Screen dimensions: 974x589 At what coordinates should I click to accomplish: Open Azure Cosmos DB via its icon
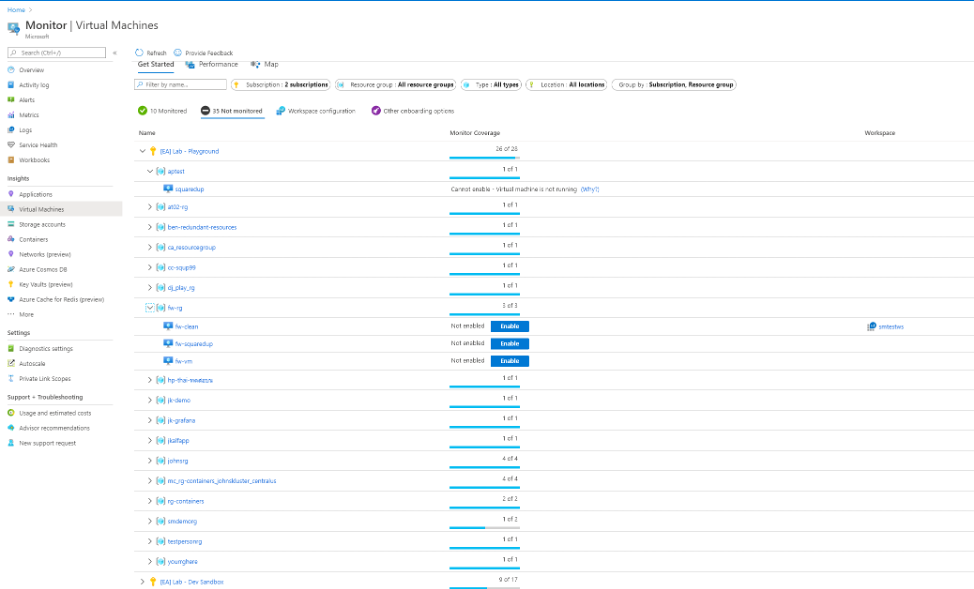[x=11, y=269]
